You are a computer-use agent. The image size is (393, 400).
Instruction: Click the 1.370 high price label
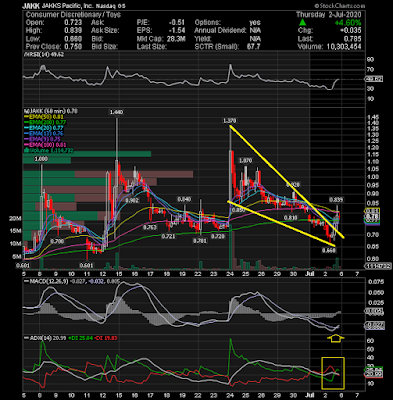pyautogui.click(x=230, y=121)
